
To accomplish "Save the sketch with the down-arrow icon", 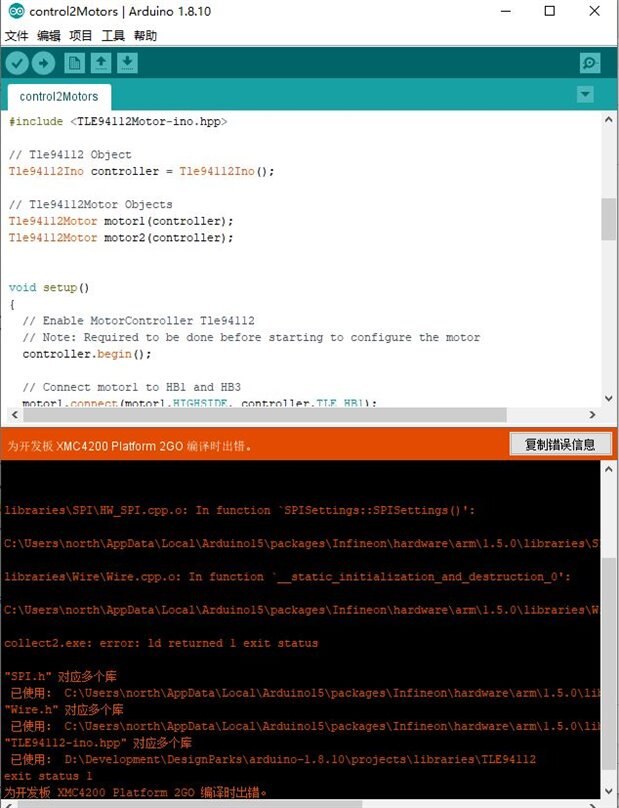I will [127, 63].
